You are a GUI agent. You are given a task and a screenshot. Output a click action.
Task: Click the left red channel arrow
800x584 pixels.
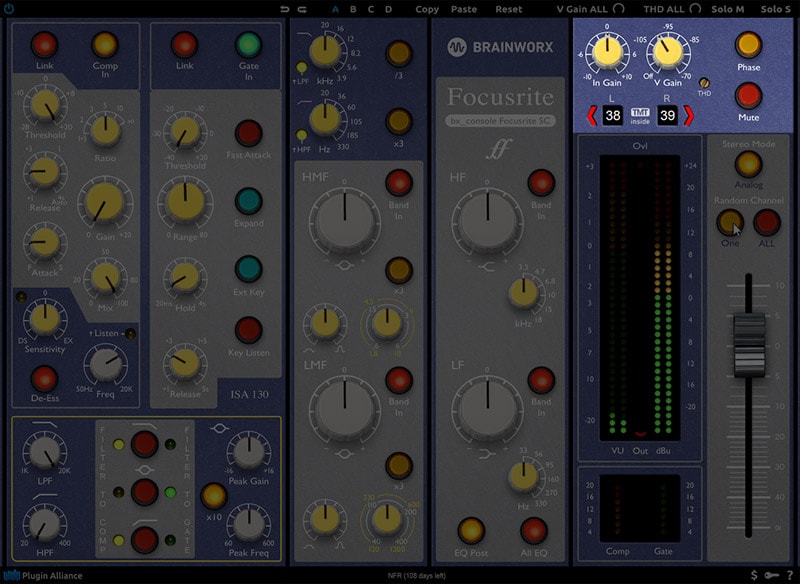point(590,117)
